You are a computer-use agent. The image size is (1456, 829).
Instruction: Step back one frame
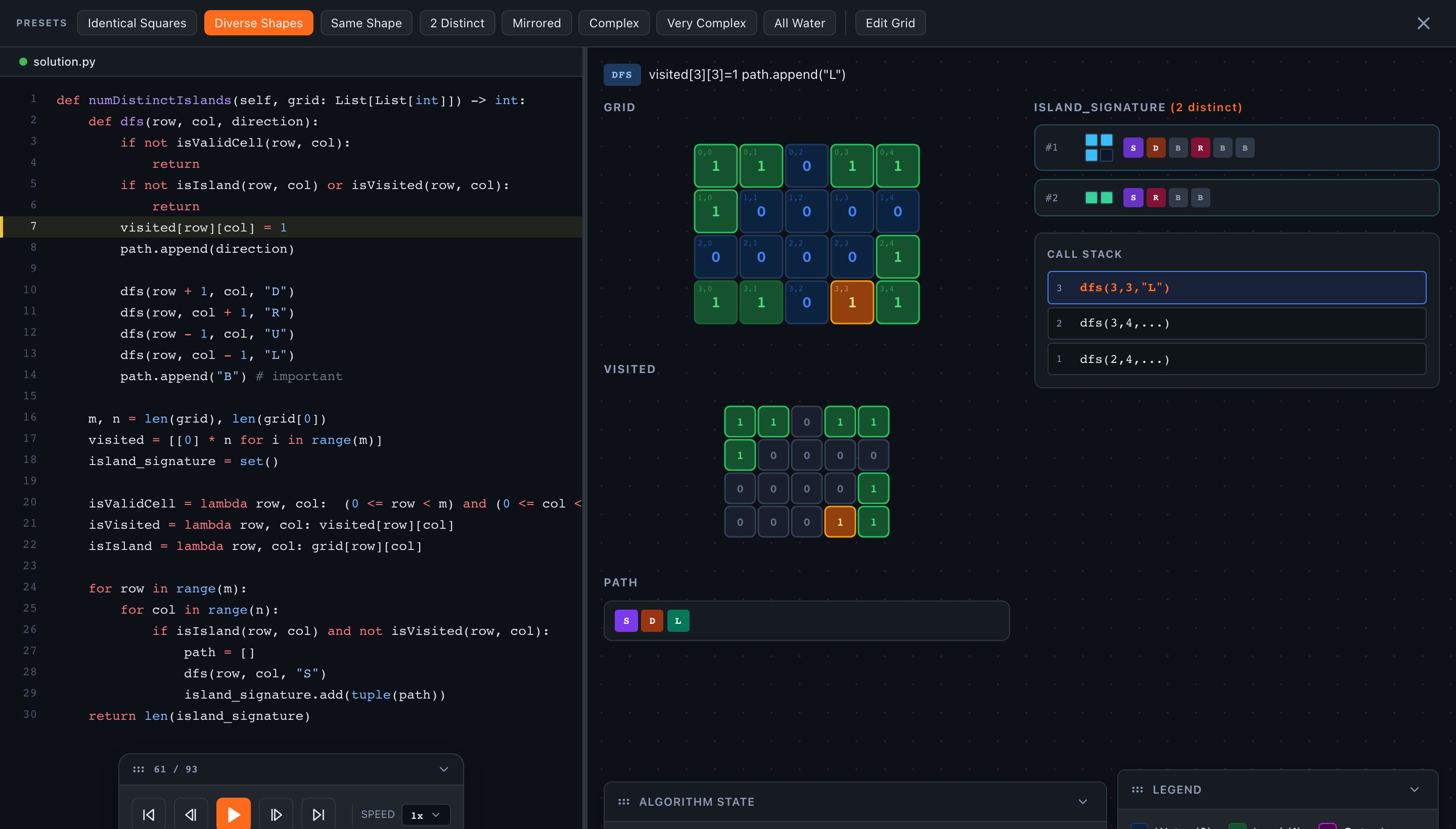pos(191,814)
